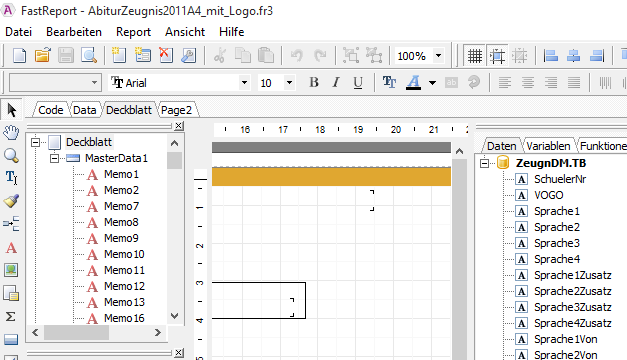This screenshot has height=360, width=627.
Task: Select the Zoom magnifier tool
Action: (12, 155)
